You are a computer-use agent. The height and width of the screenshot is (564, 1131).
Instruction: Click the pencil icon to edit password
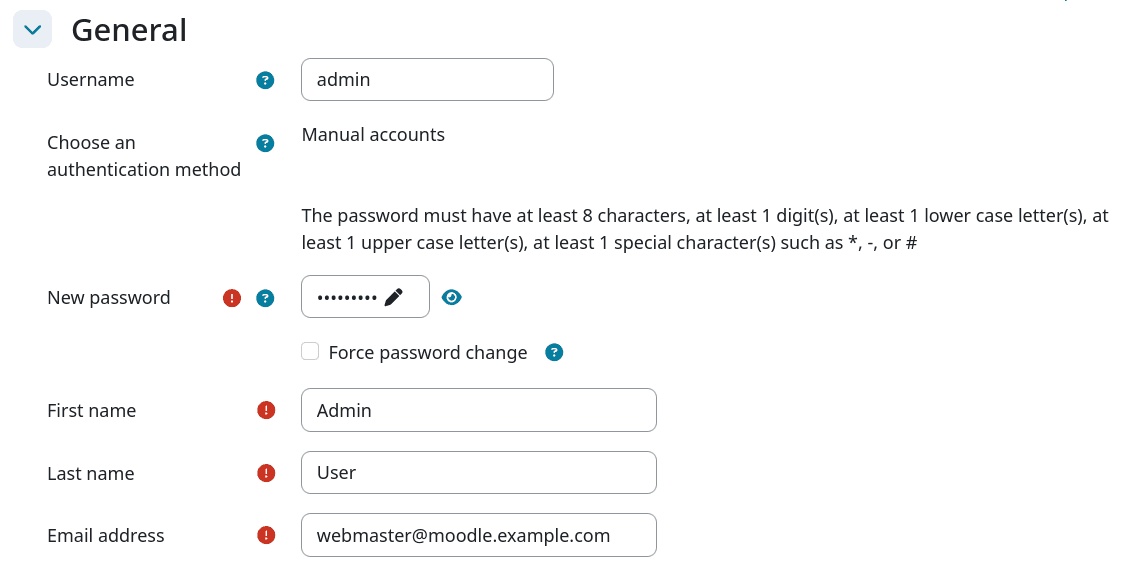[394, 297]
